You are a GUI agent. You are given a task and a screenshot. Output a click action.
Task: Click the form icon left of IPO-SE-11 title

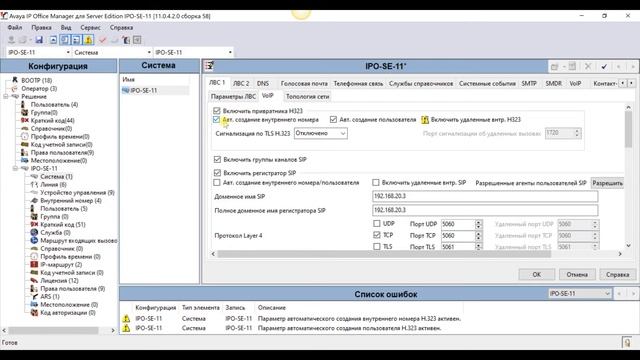(209, 66)
